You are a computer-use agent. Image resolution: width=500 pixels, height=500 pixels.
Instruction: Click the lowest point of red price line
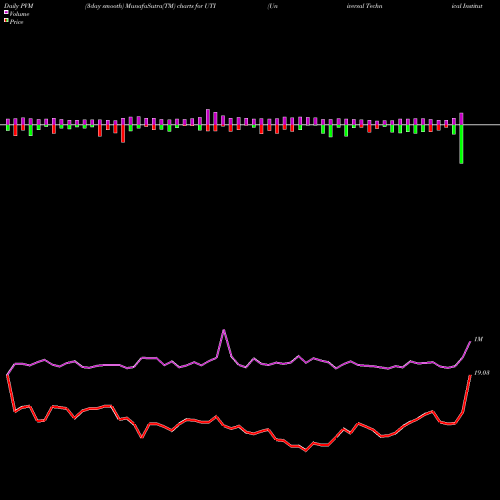(306, 451)
